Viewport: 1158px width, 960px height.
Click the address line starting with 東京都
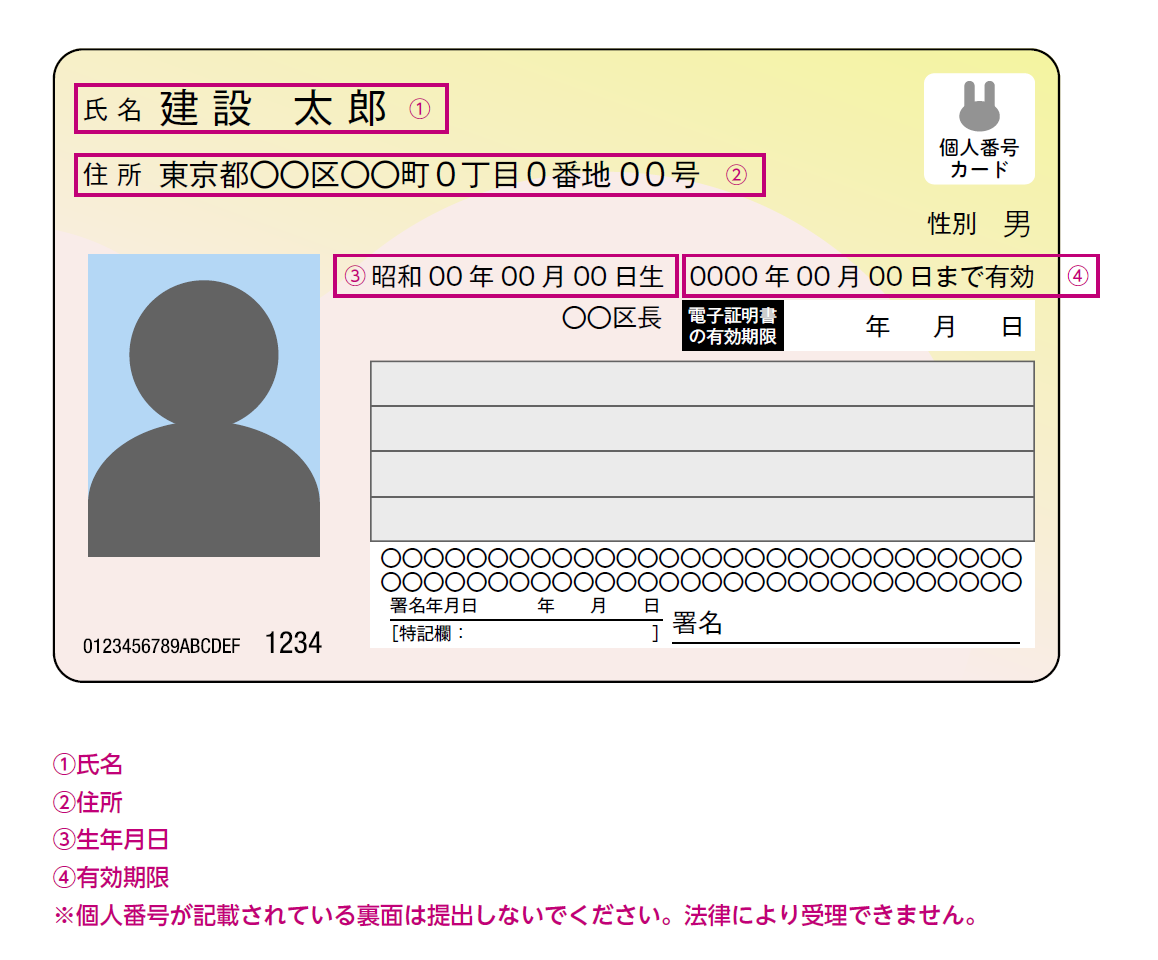(429, 175)
